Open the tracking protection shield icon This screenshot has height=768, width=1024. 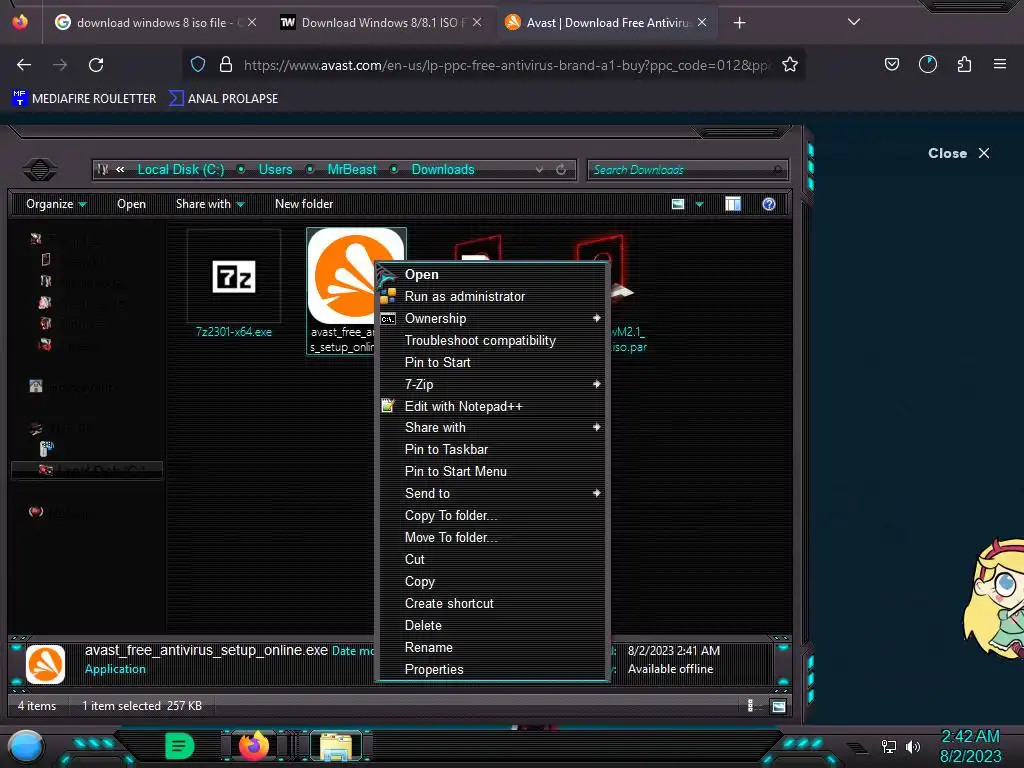pyautogui.click(x=198, y=64)
